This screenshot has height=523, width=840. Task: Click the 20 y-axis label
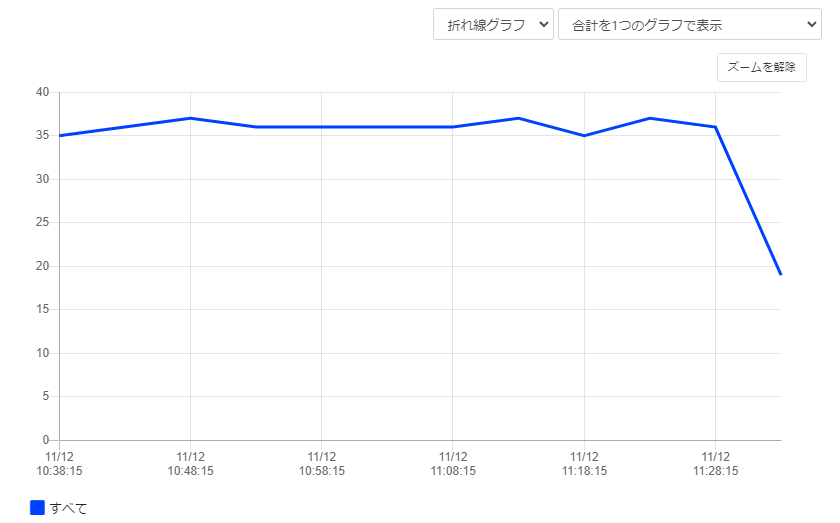tap(43, 266)
